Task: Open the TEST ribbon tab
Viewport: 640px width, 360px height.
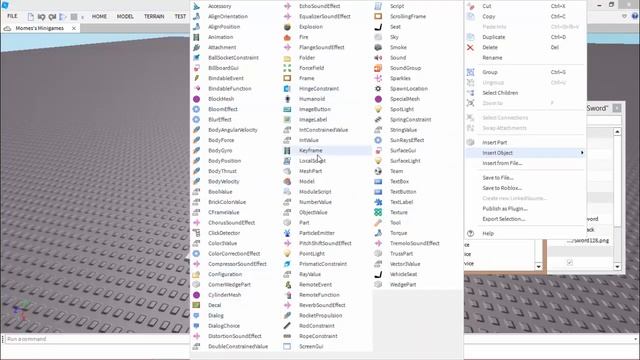Action: (x=180, y=16)
